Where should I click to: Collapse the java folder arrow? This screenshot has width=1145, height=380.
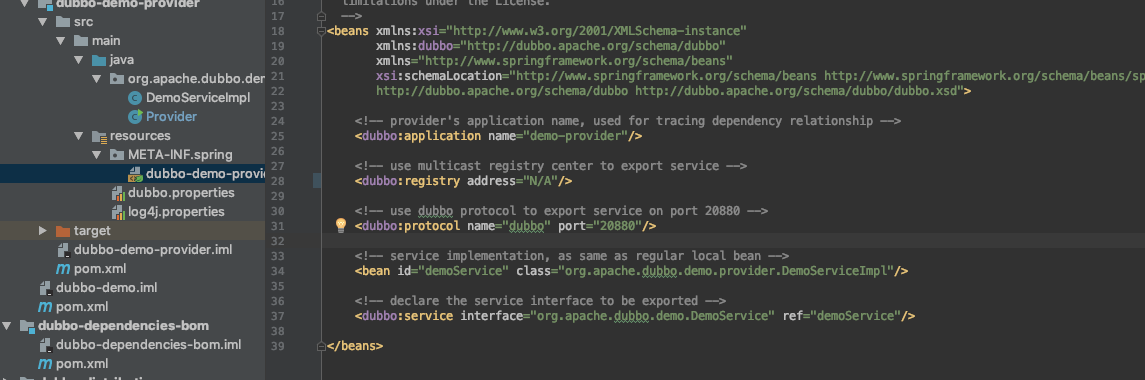click(x=79, y=60)
